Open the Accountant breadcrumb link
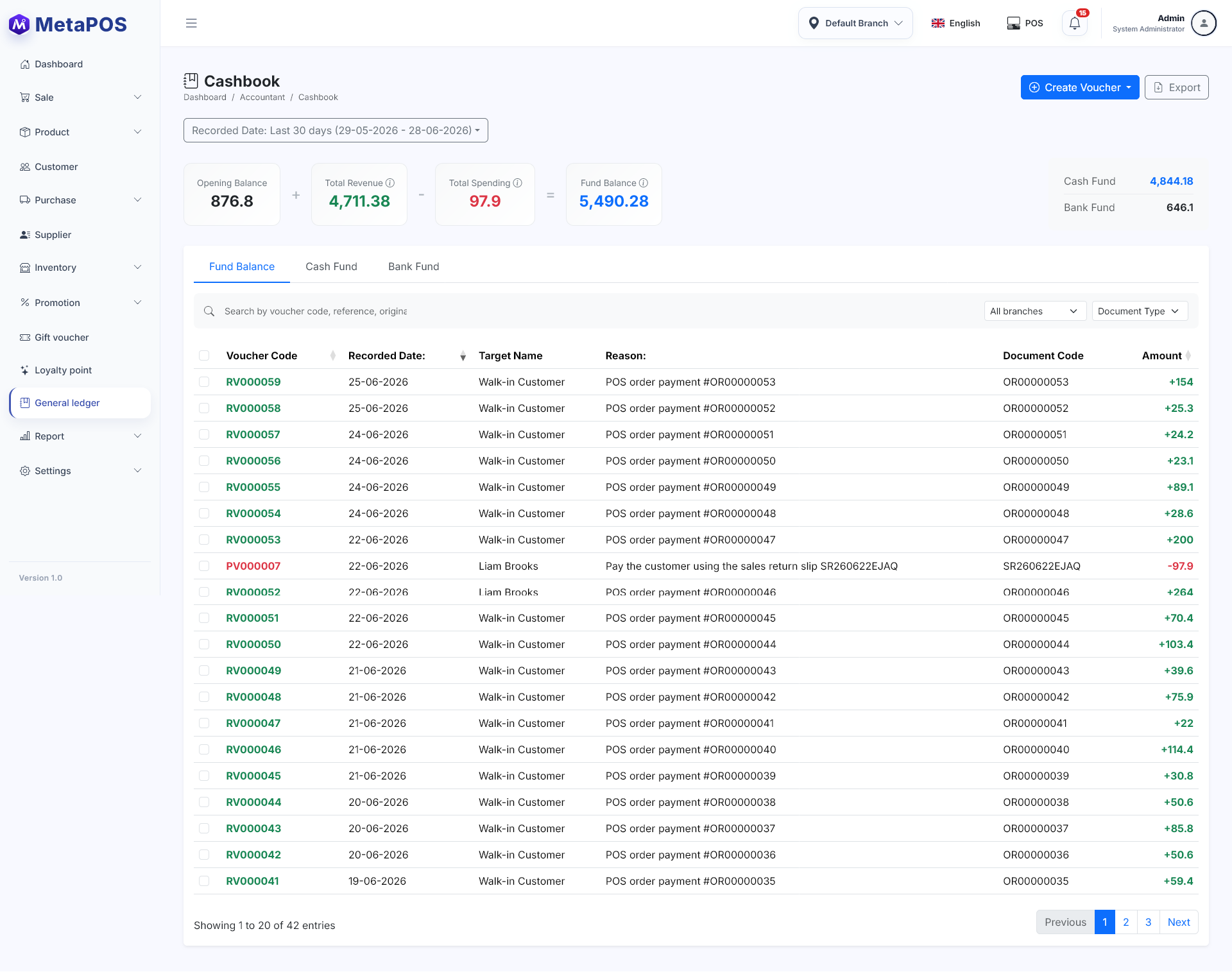Viewport: 1232px width, 972px height. 262,98
